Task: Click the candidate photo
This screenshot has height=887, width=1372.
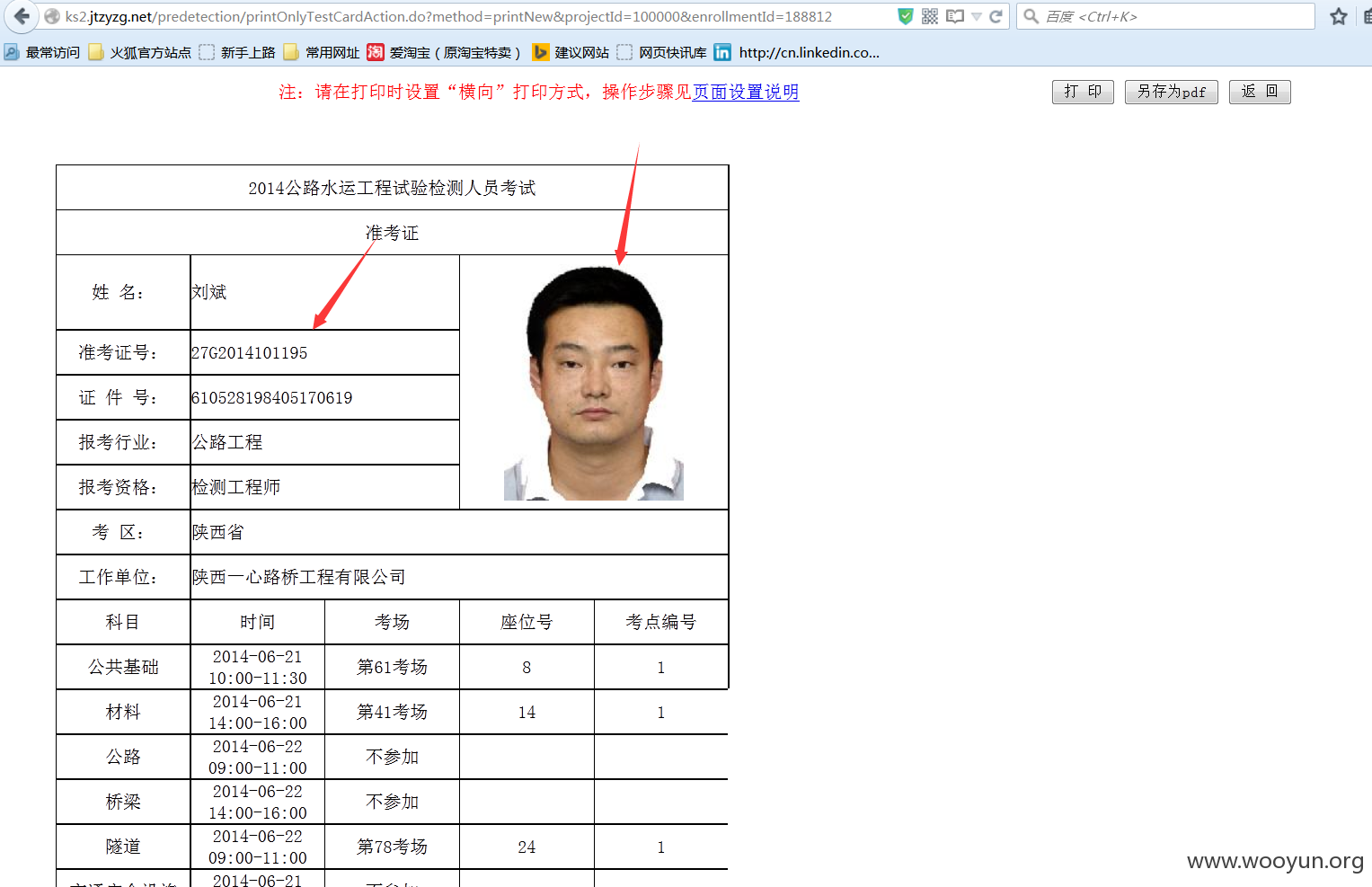Action: pyautogui.click(x=594, y=383)
